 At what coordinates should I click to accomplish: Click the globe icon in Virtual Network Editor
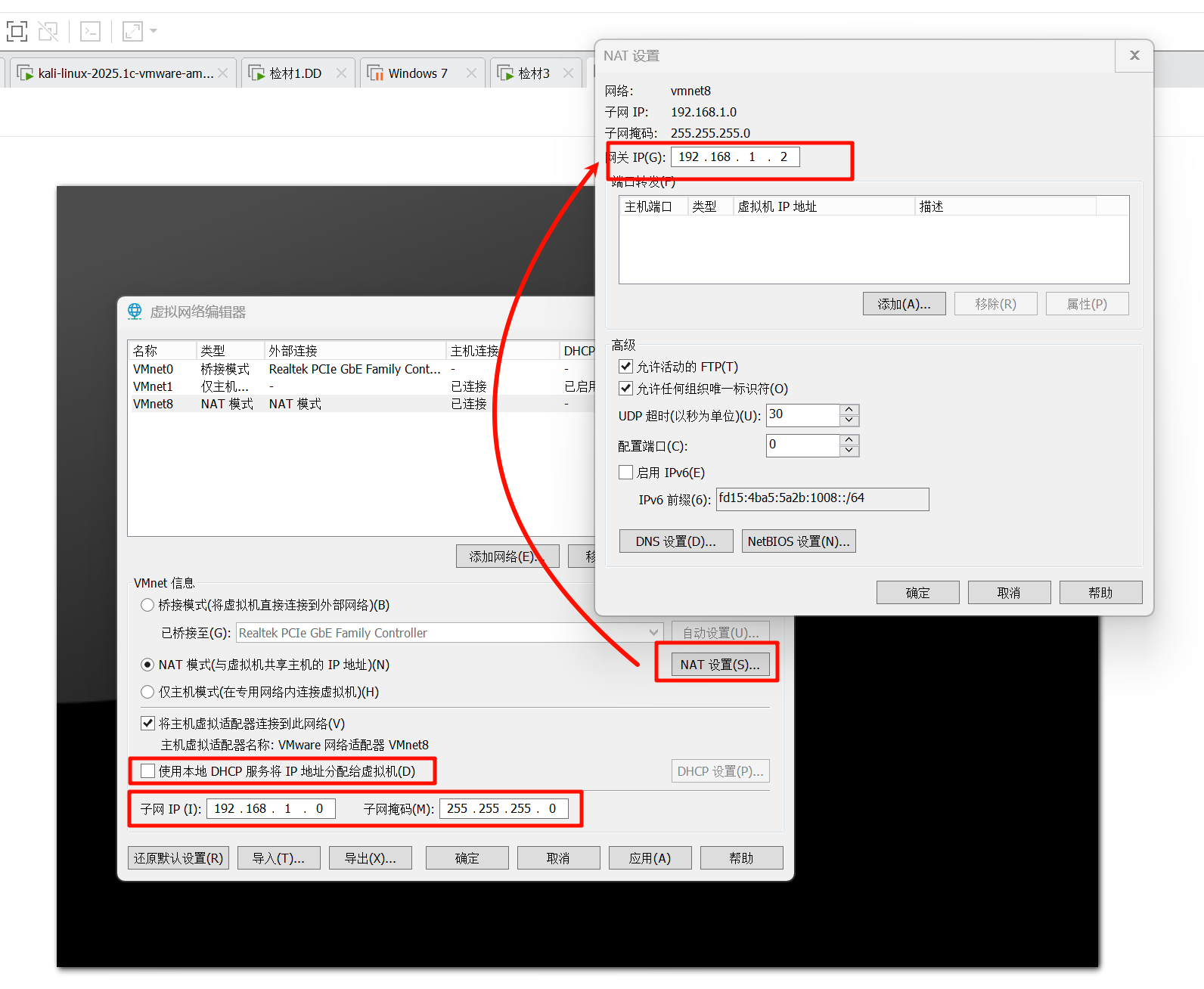point(135,312)
